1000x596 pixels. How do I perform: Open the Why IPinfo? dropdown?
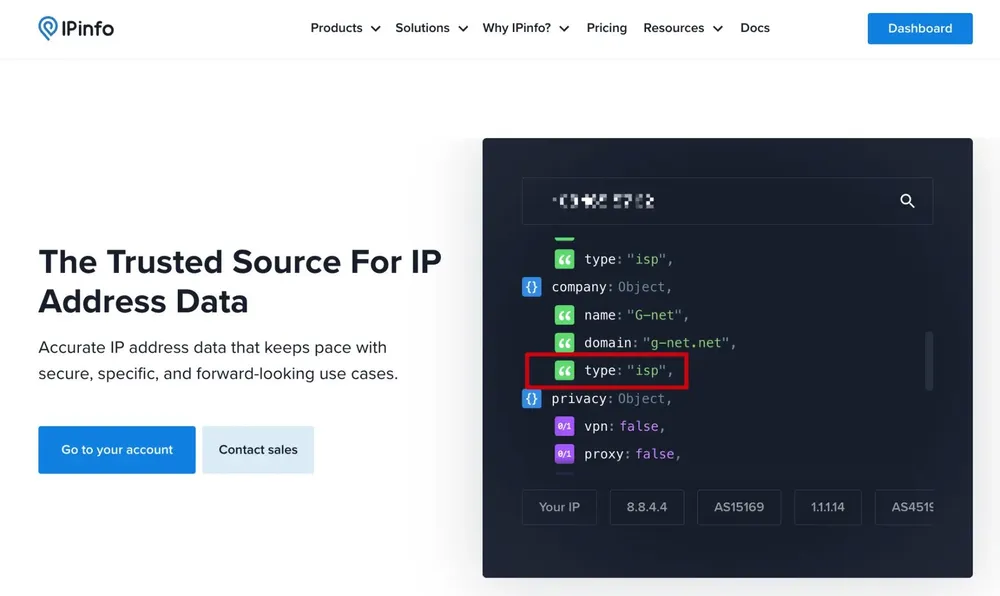tap(526, 28)
